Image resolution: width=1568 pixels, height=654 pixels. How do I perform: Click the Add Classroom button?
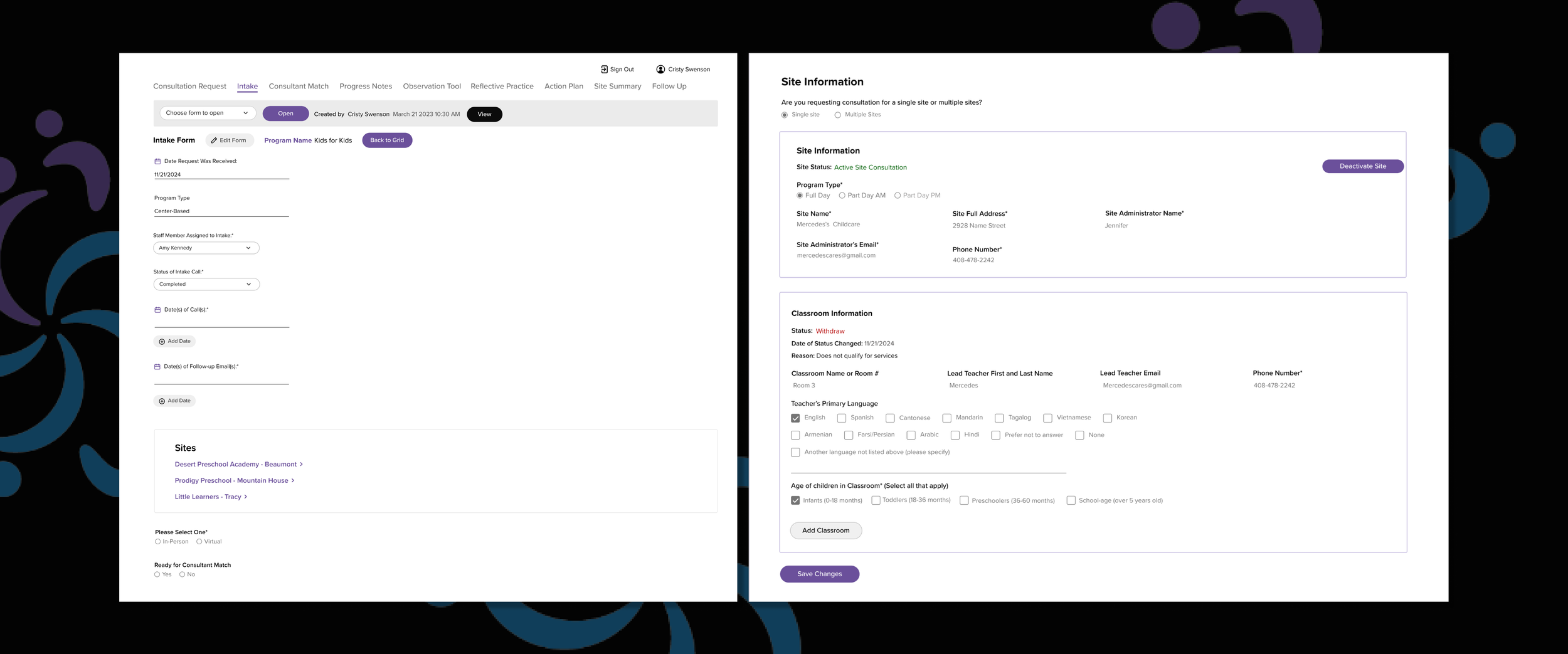point(826,530)
